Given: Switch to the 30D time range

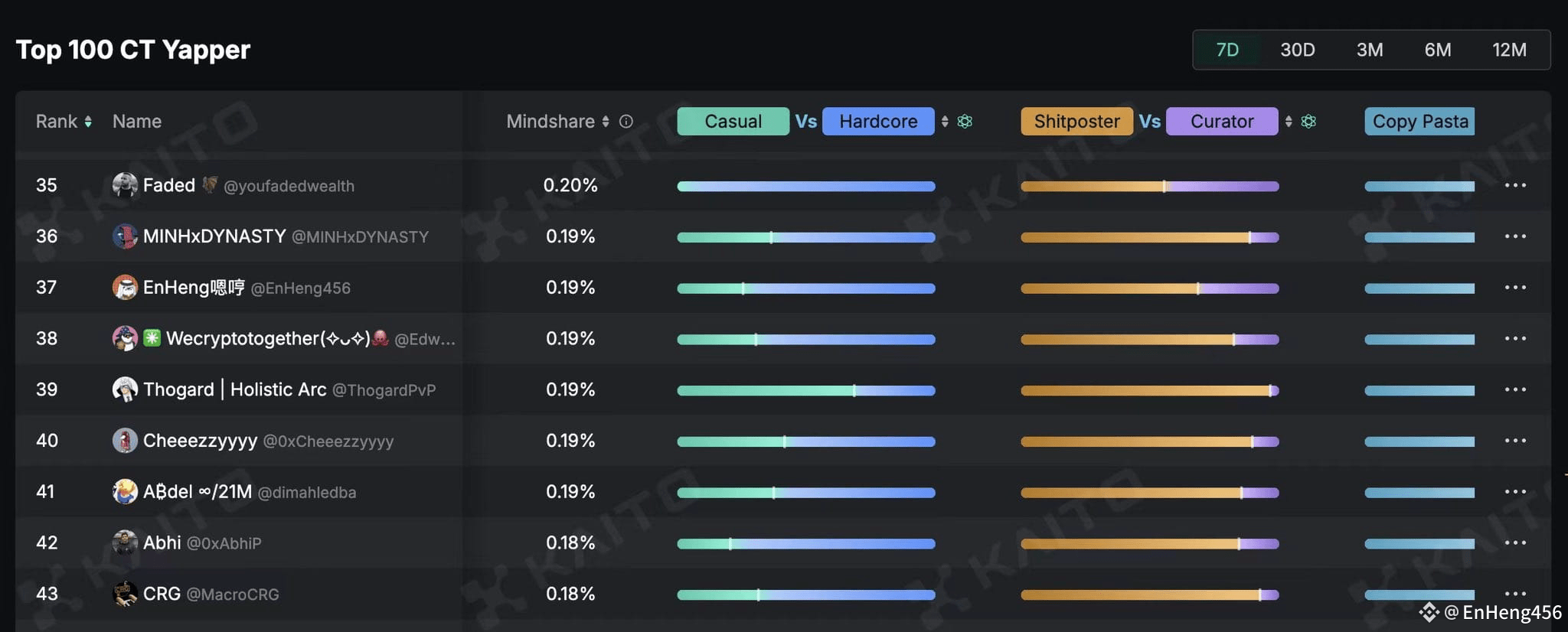Looking at the screenshot, I should 1298,50.
